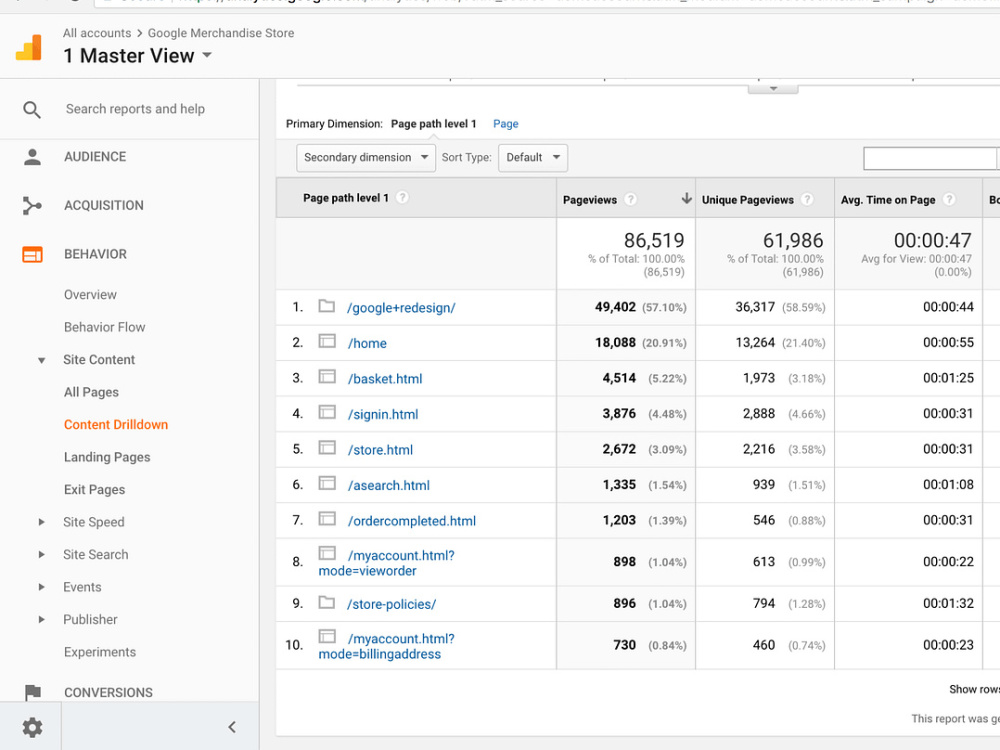Viewport: 1000px width, 750px height.
Task: Click page icon for myaccount vieworder row
Action: pyautogui.click(x=327, y=553)
